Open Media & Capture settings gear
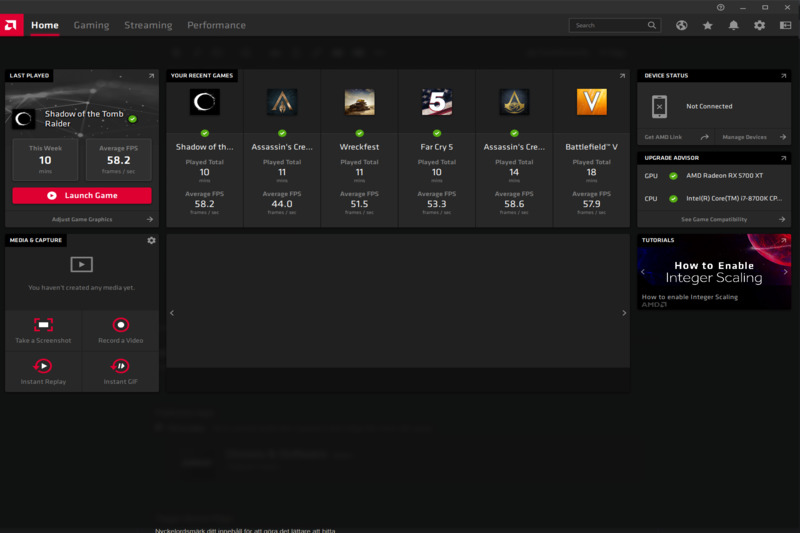 (x=152, y=240)
